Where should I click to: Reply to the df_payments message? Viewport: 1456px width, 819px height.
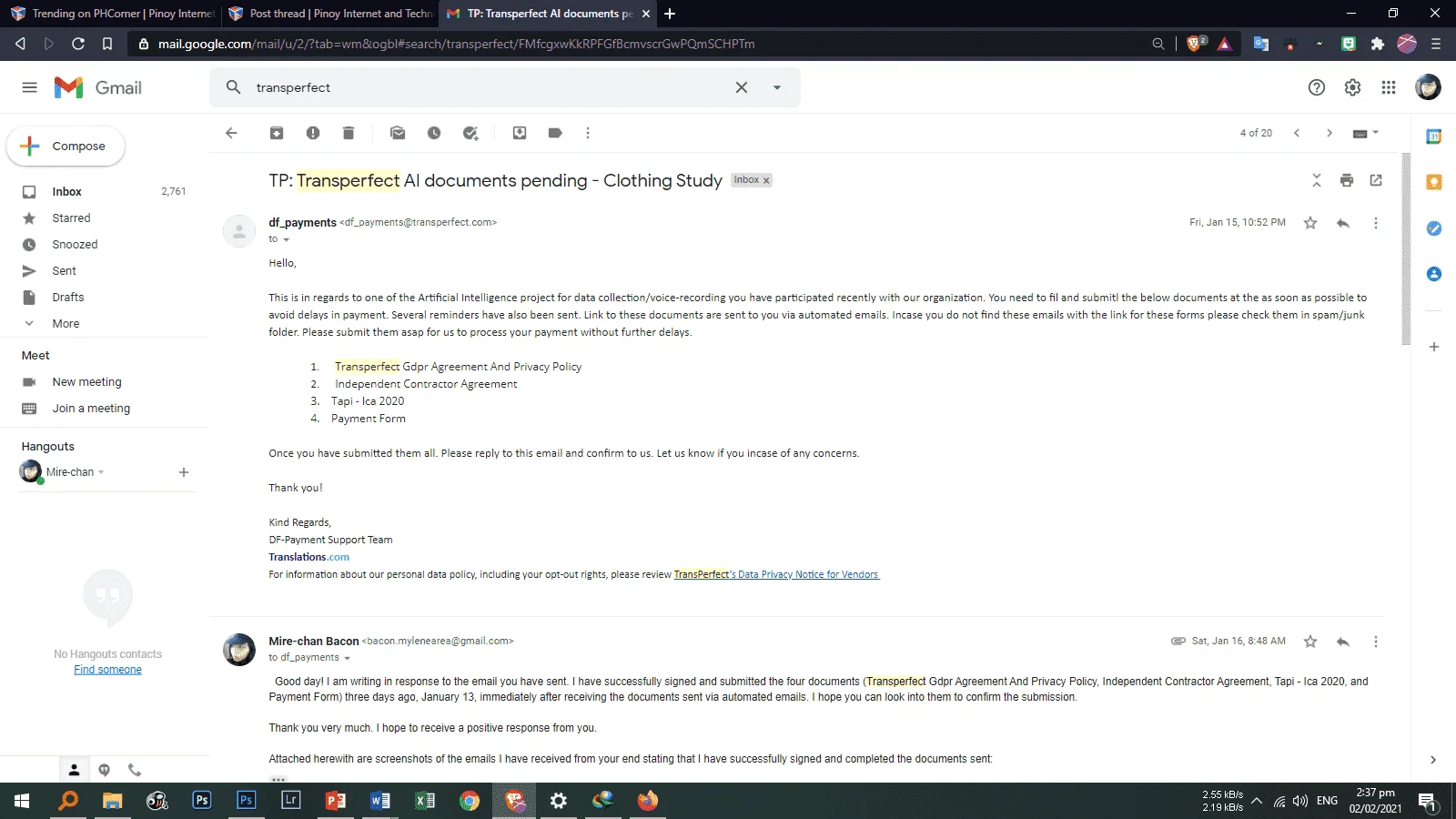1343,223
